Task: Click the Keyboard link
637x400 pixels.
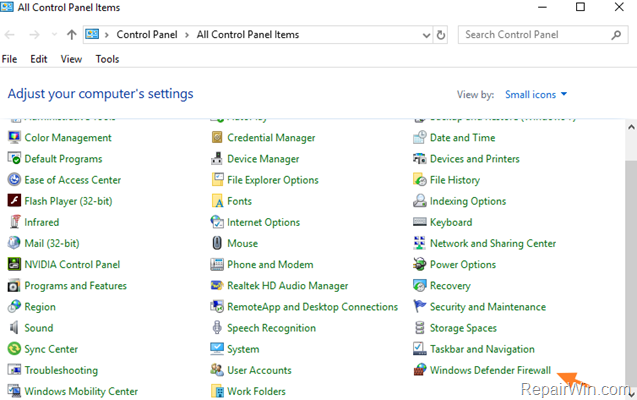Action: tap(451, 223)
